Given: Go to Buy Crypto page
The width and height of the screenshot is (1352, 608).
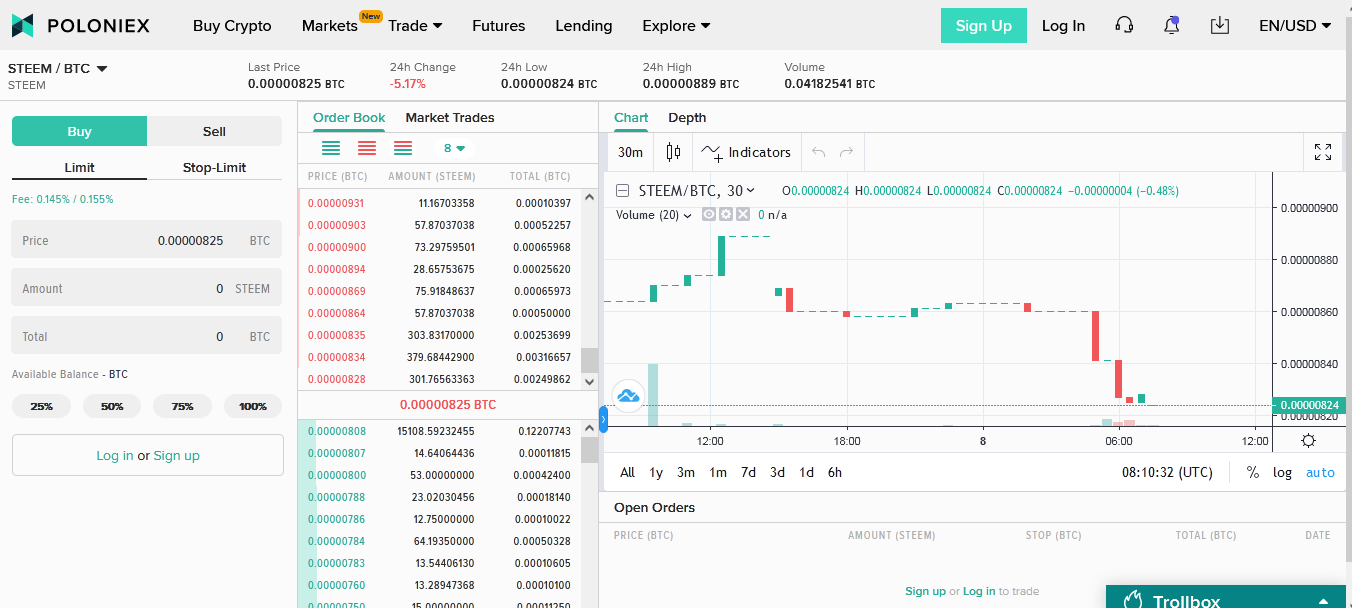Looking at the screenshot, I should point(232,26).
